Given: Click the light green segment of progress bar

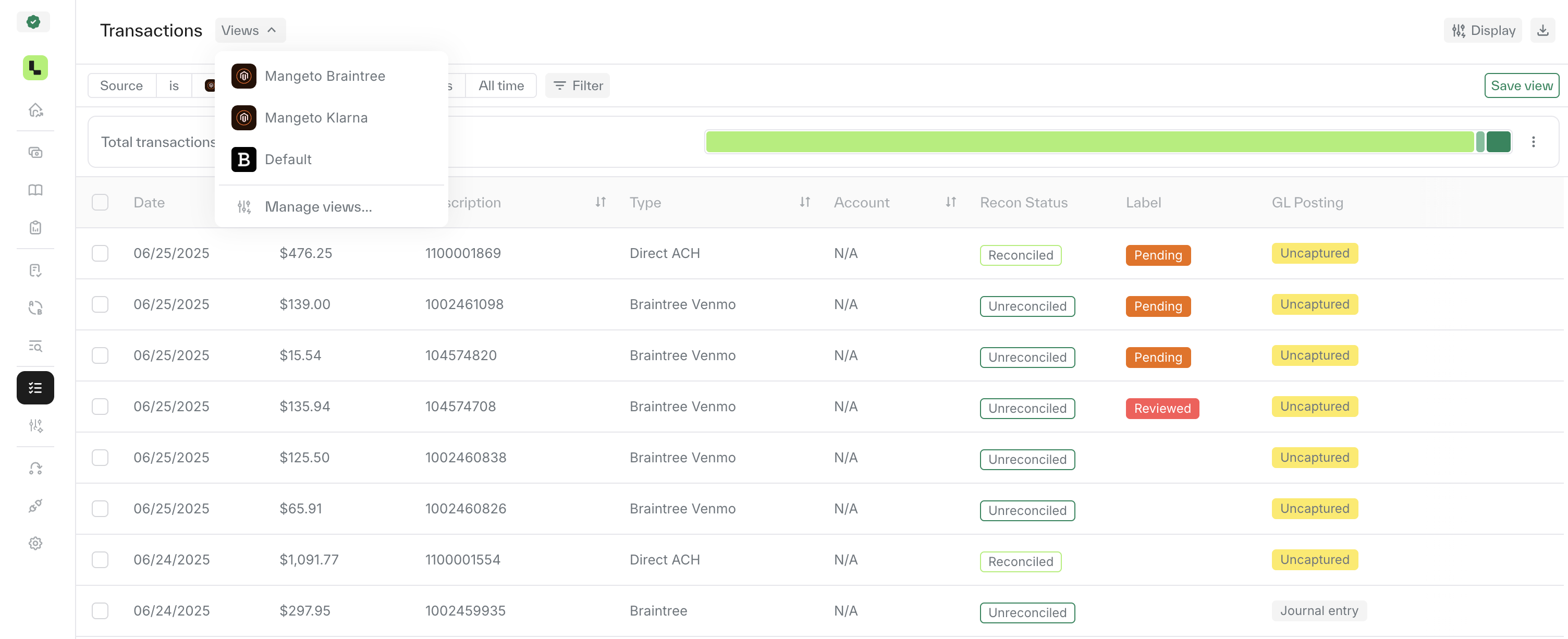Looking at the screenshot, I should (x=1089, y=142).
